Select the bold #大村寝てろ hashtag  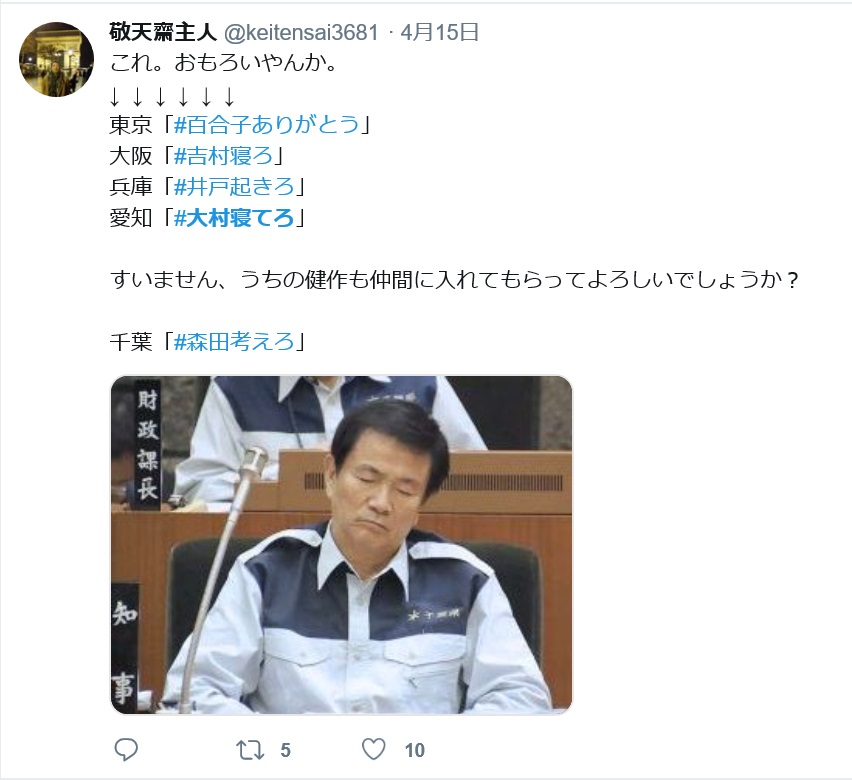234,218
